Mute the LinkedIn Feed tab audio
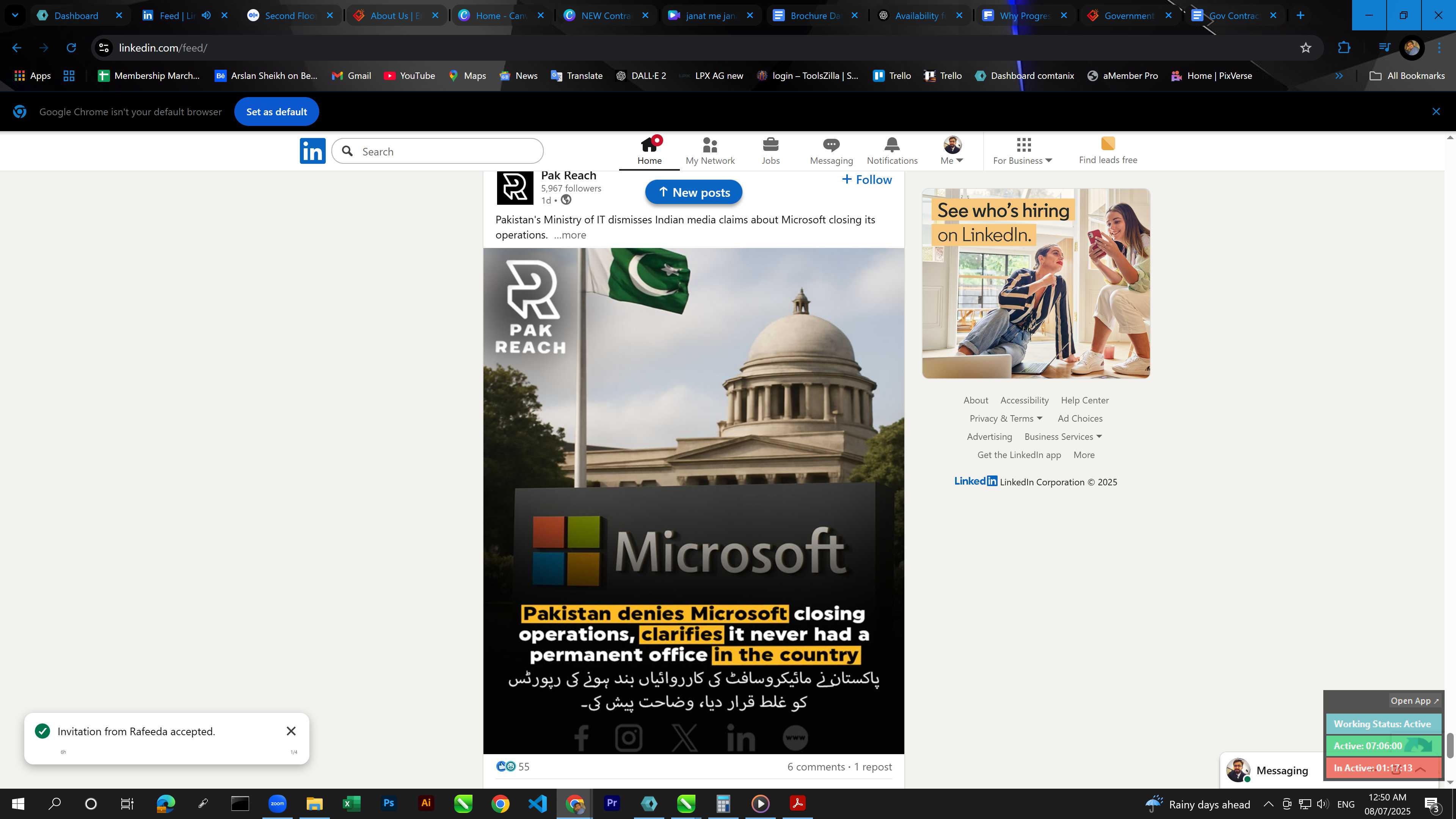The image size is (1456, 819). (x=206, y=15)
